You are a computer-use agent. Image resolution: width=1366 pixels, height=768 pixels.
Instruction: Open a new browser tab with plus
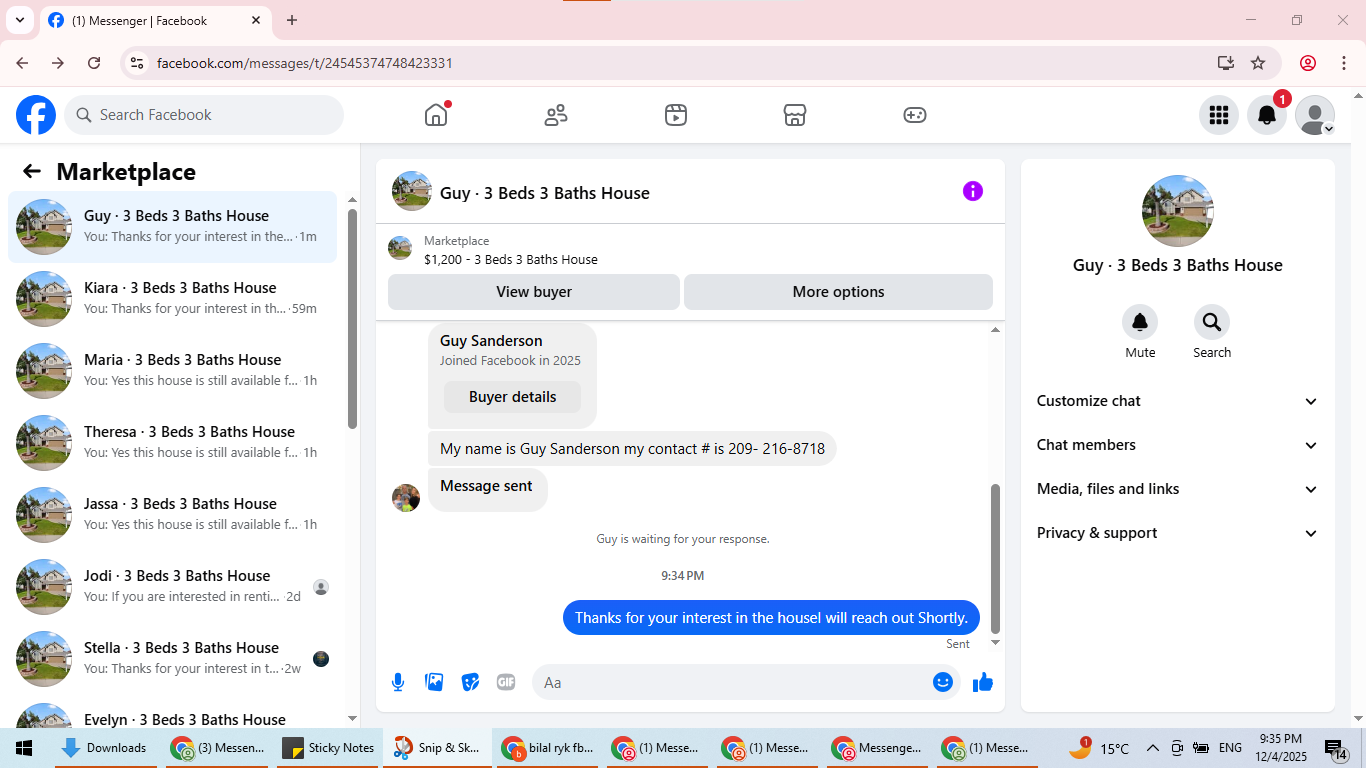292,20
